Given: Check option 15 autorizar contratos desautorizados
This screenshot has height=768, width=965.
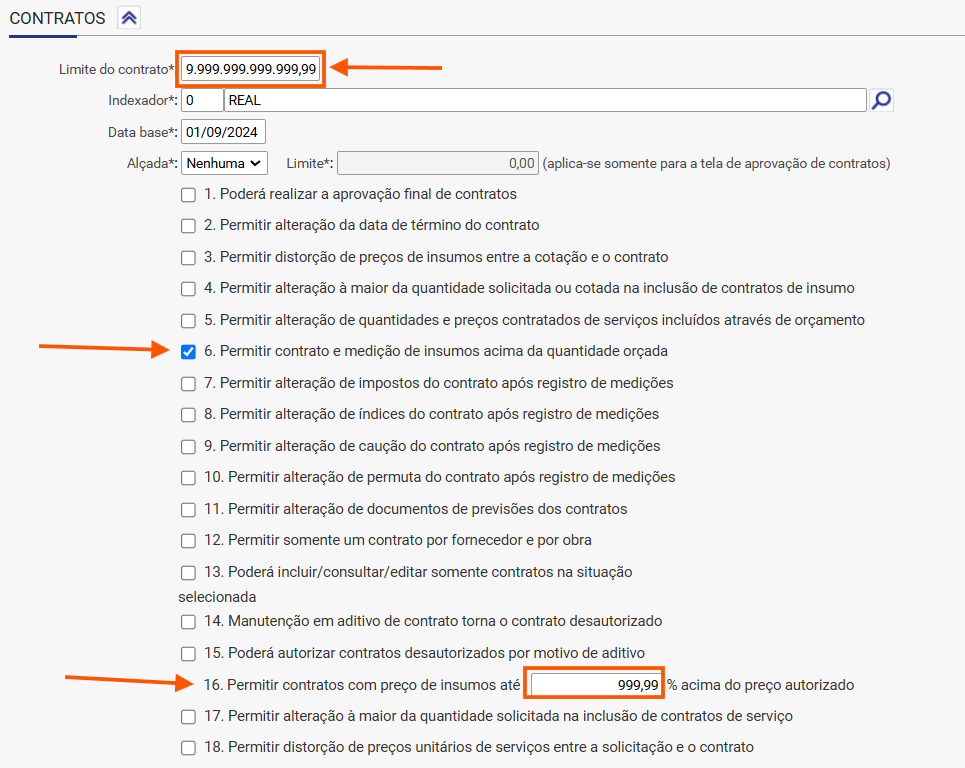Looking at the screenshot, I should (x=188, y=654).
